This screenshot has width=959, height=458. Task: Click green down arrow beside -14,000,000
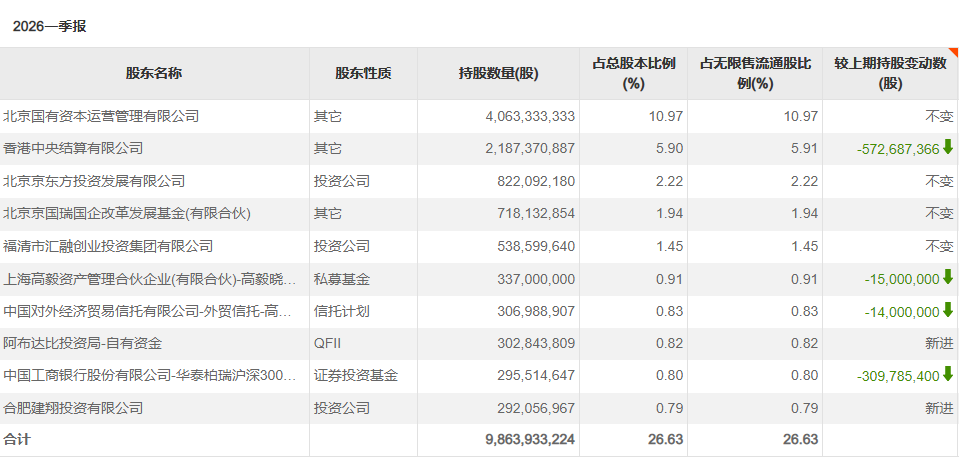coord(947,311)
